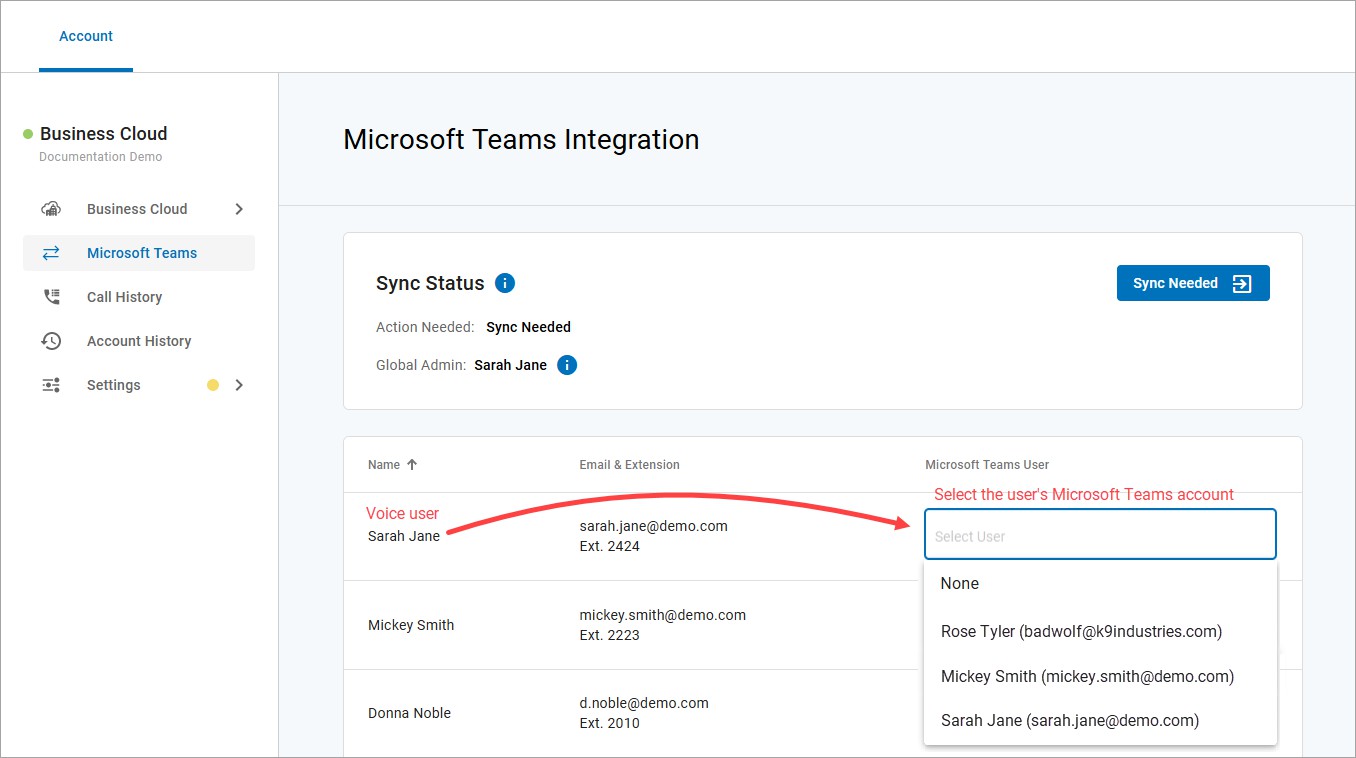Choose Sarah Jane from the dropdown list
Image resolution: width=1356 pixels, height=758 pixels.
1100,721
